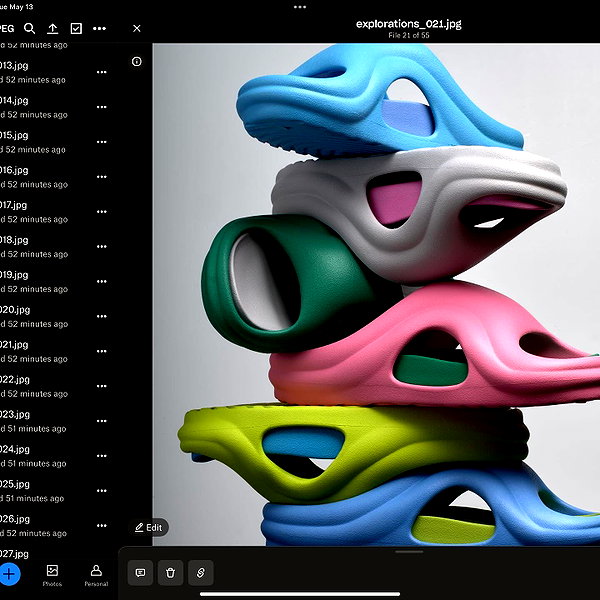Select the 015.jpg file row
The width and height of the screenshot is (600, 600).
pos(57,142)
